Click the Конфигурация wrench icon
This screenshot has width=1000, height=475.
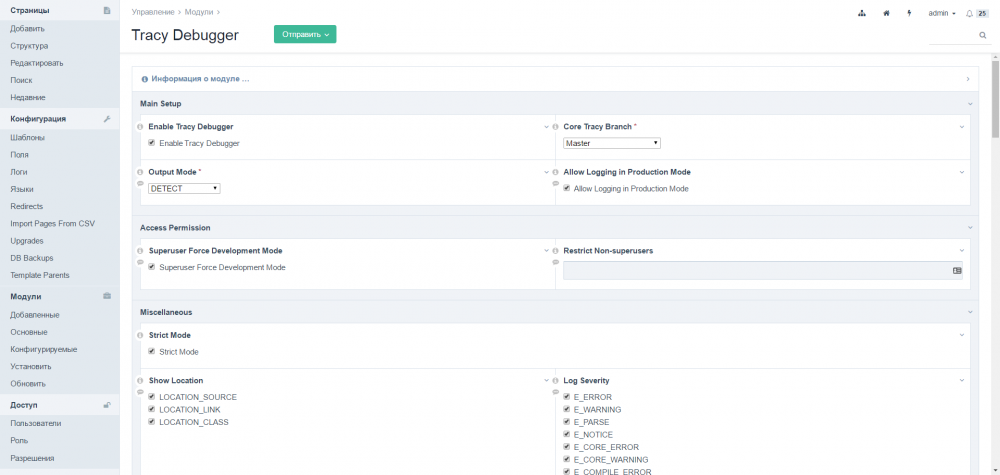(x=107, y=119)
